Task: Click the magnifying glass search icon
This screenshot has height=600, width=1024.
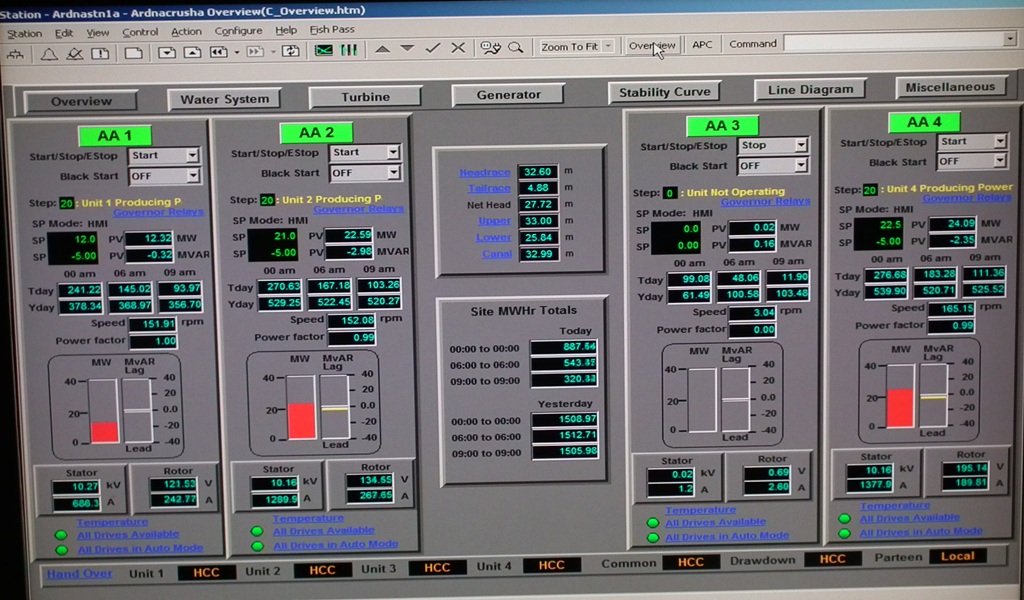Action: [x=515, y=47]
